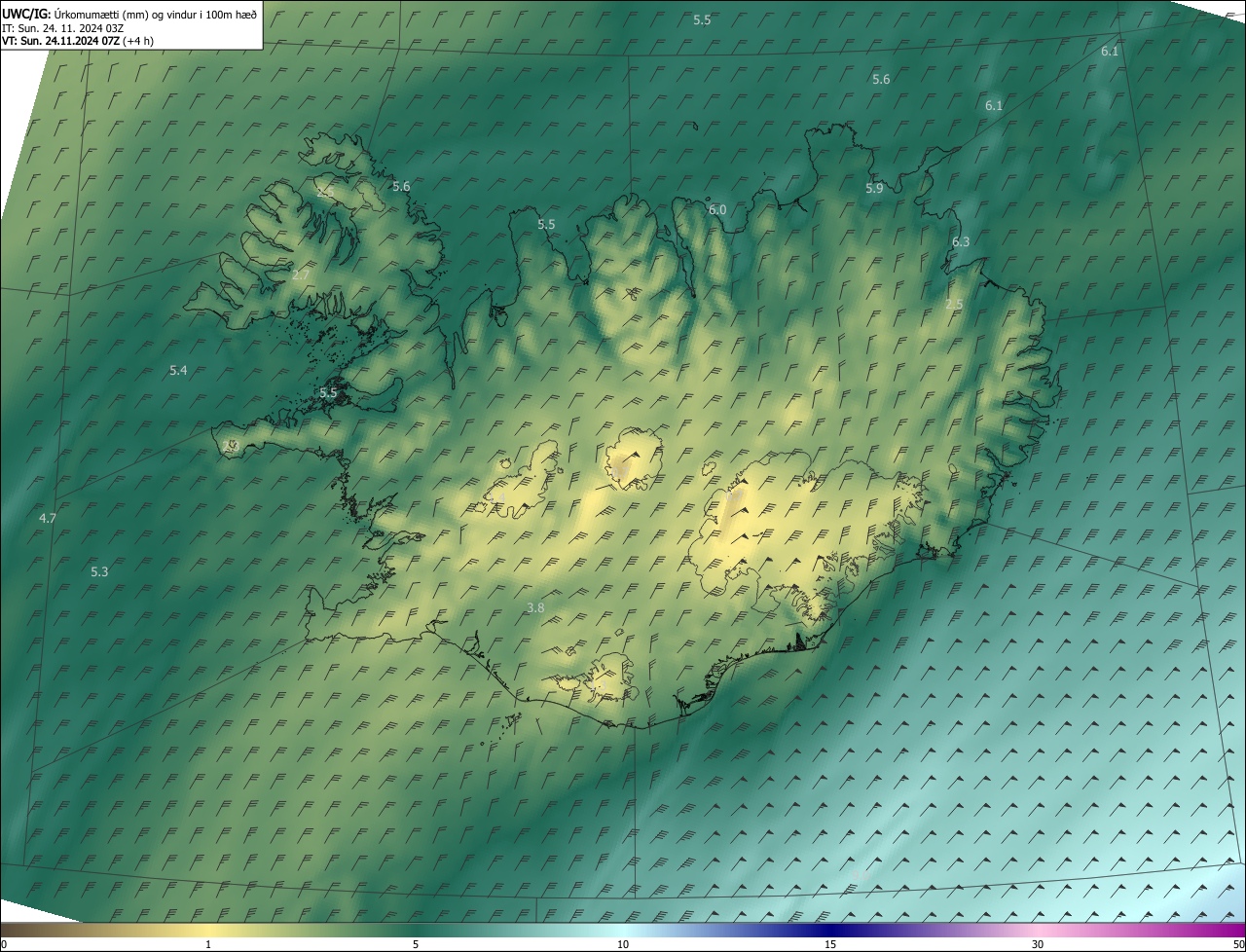The height and width of the screenshot is (952, 1246).
Task: Select the 3.8 value in south Iceland
Action: click(x=535, y=607)
